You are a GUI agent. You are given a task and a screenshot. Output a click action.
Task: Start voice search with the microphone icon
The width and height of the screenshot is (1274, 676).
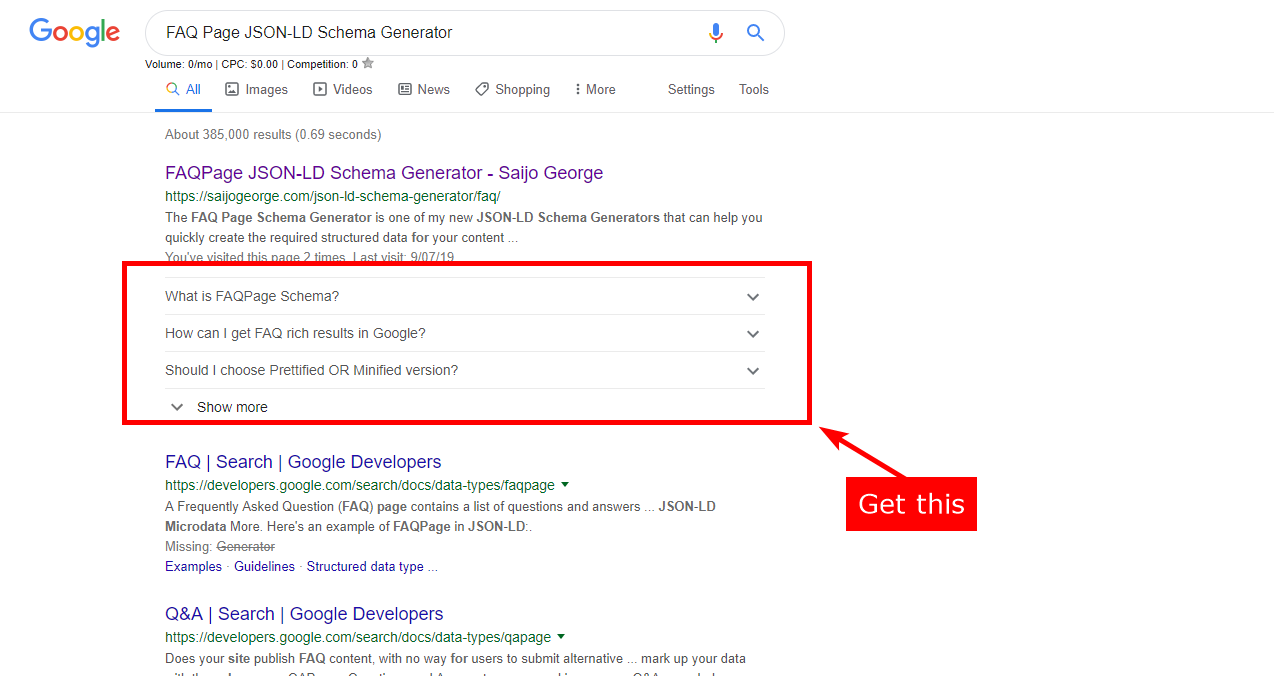point(716,32)
